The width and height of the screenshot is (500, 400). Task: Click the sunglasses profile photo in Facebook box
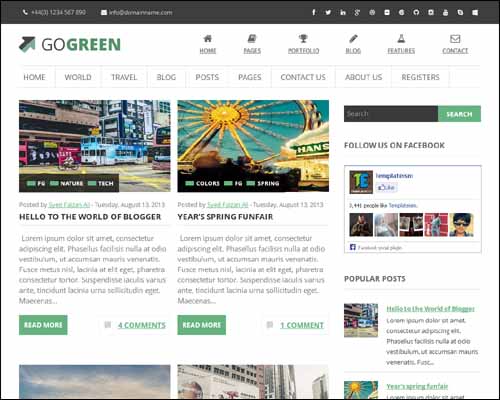coord(461,225)
